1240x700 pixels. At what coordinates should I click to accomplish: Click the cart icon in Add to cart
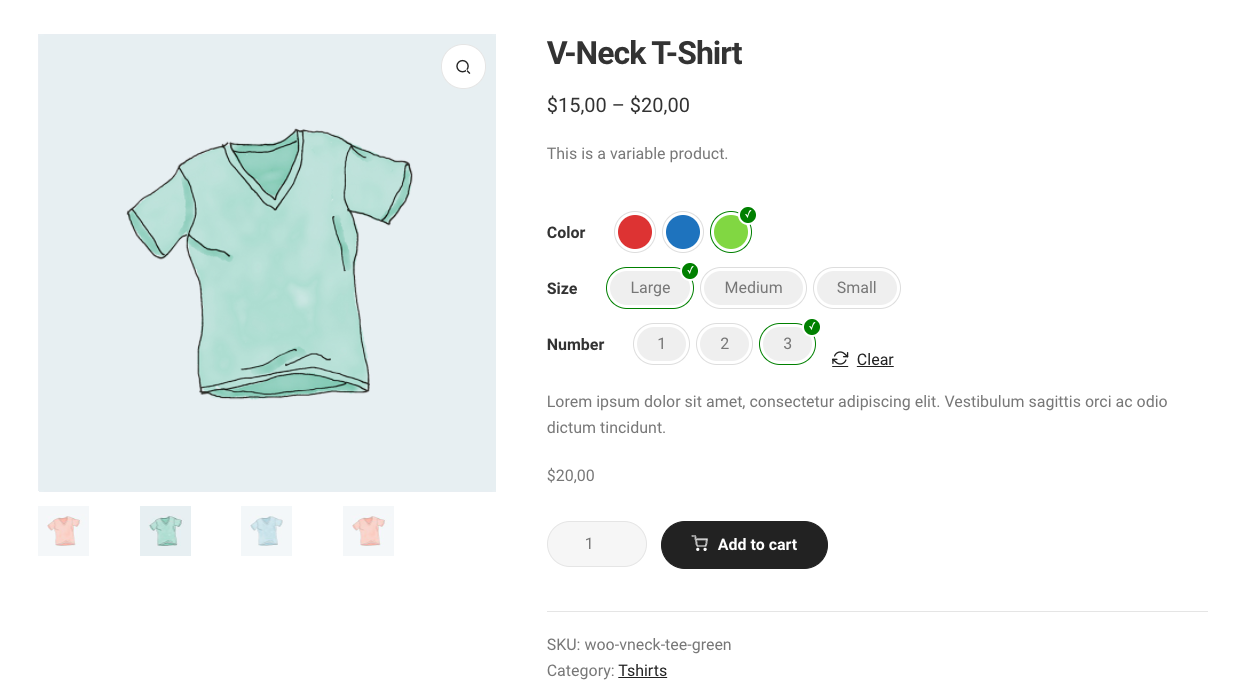700,544
